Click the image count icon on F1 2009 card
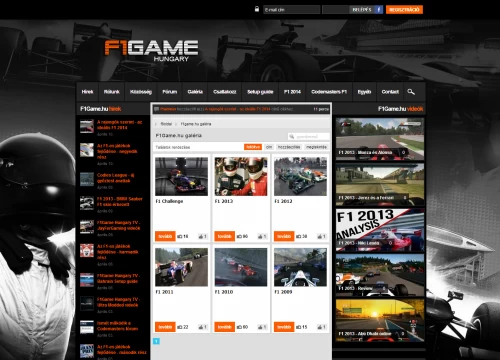500x360 pixels. point(298,327)
